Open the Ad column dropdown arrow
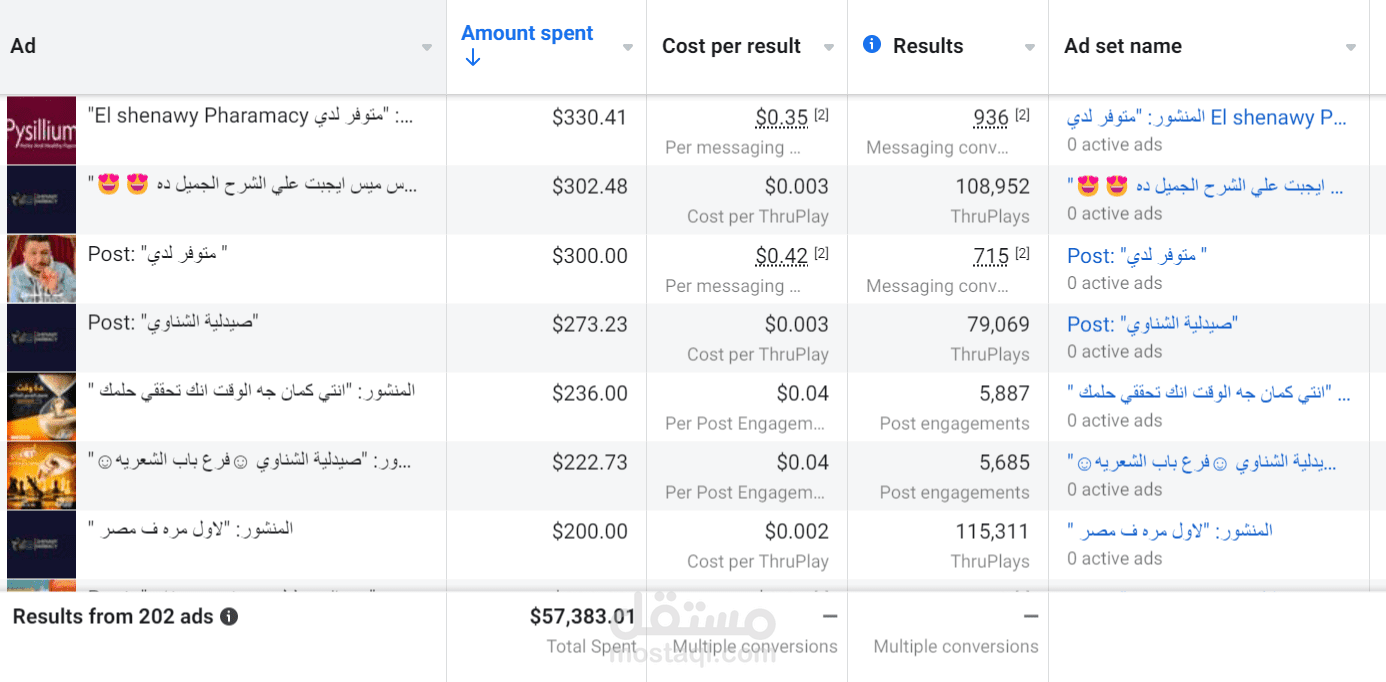This screenshot has height=682, width=1386. pyautogui.click(x=427, y=48)
